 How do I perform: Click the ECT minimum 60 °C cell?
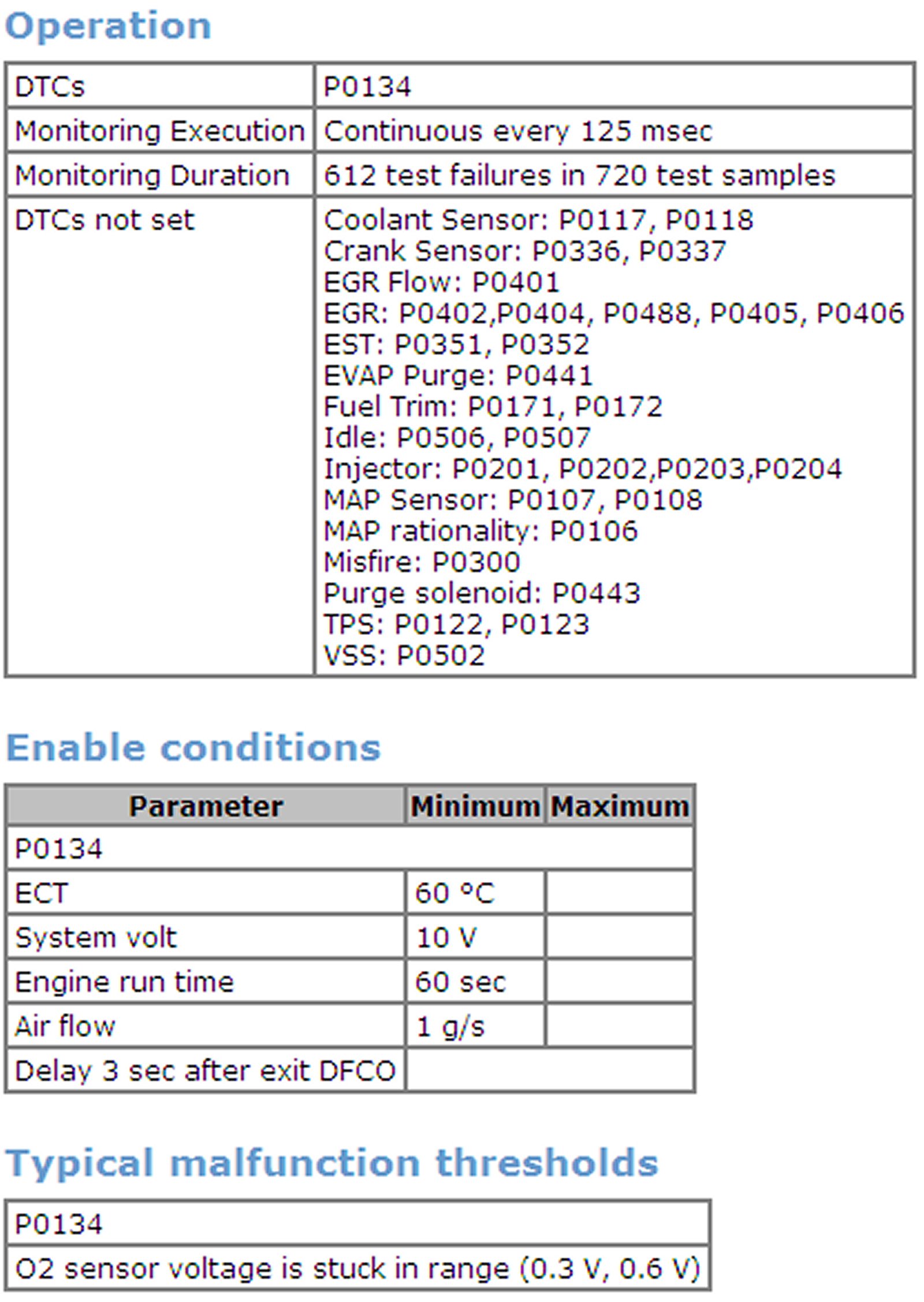[455, 893]
